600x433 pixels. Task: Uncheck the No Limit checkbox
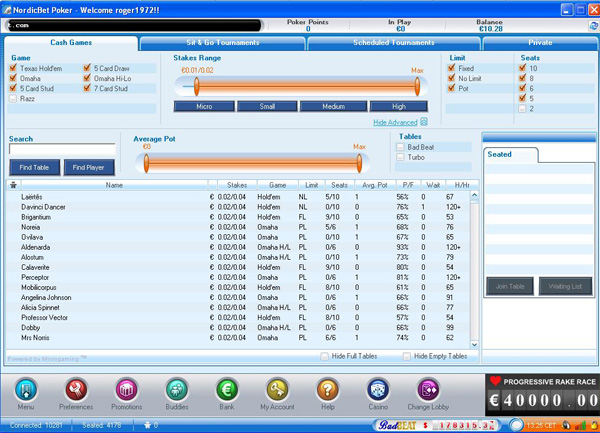pyautogui.click(x=451, y=78)
